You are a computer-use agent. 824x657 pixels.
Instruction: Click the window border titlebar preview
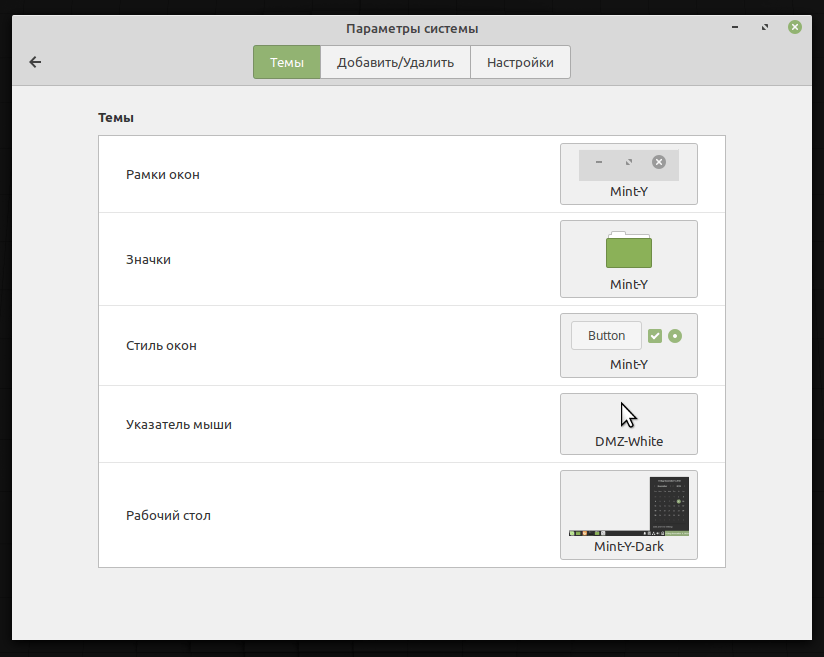click(x=629, y=165)
